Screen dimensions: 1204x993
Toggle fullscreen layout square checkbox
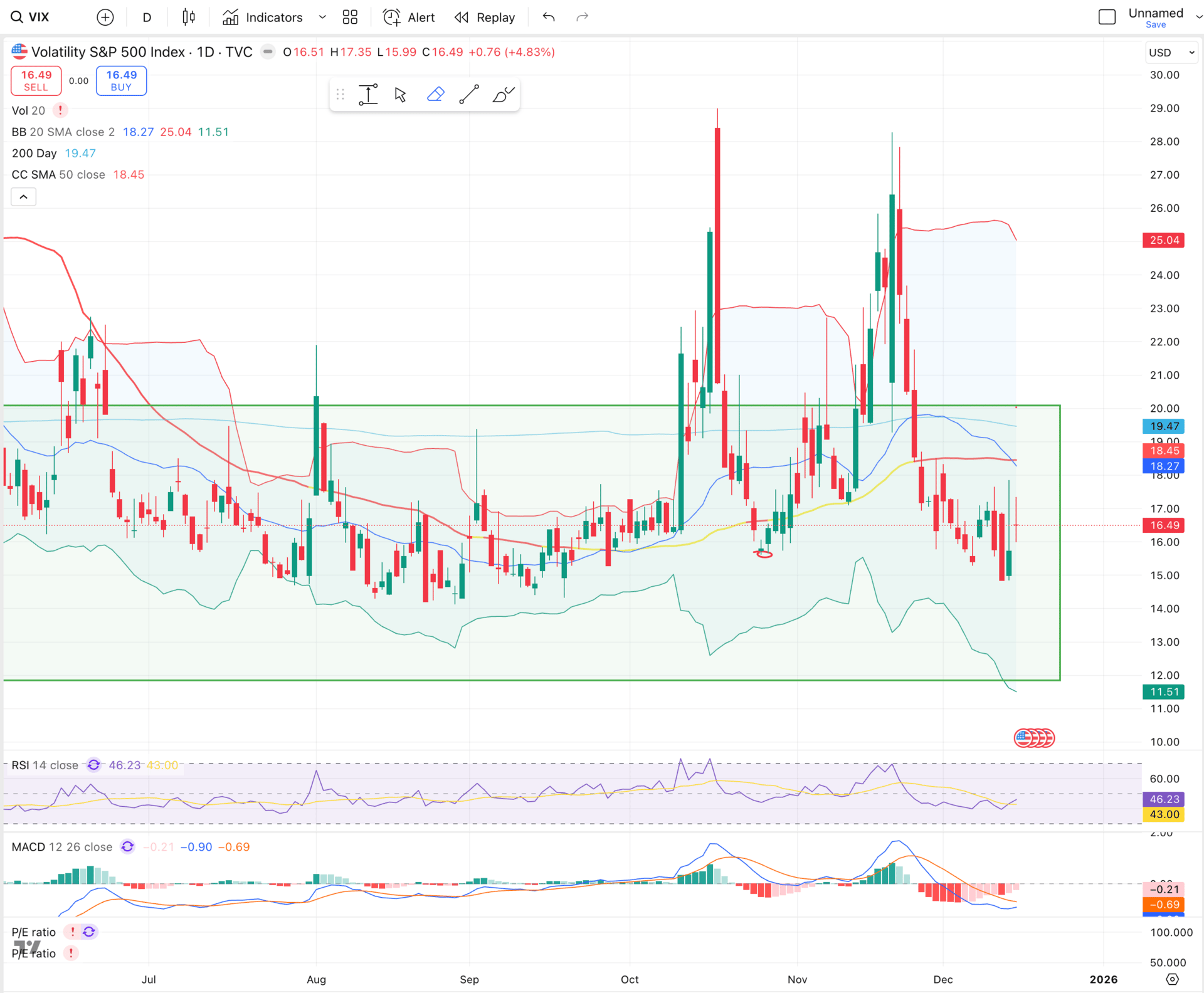coord(1107,18)
